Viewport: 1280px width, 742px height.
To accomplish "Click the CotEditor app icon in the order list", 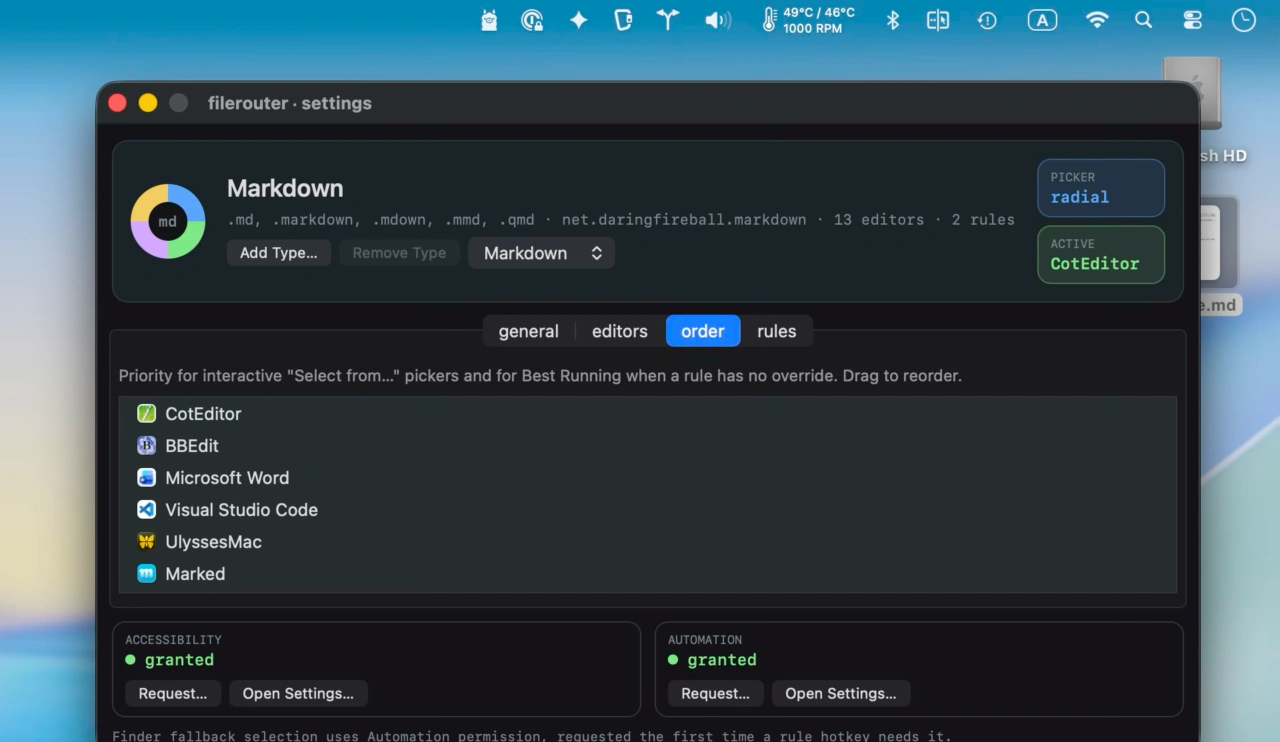I will point(147,414).
